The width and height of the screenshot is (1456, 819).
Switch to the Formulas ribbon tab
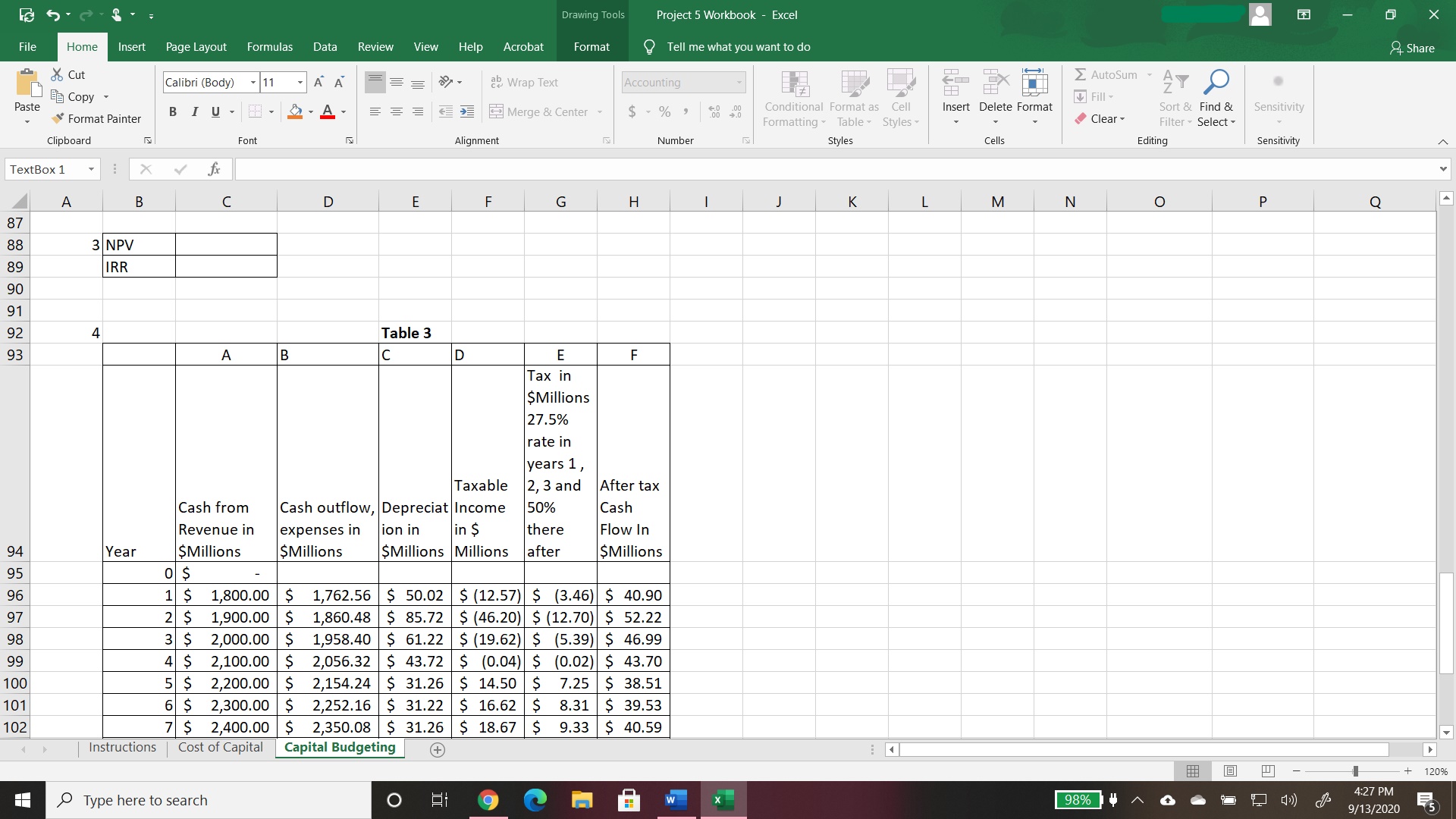pos(269,46)
